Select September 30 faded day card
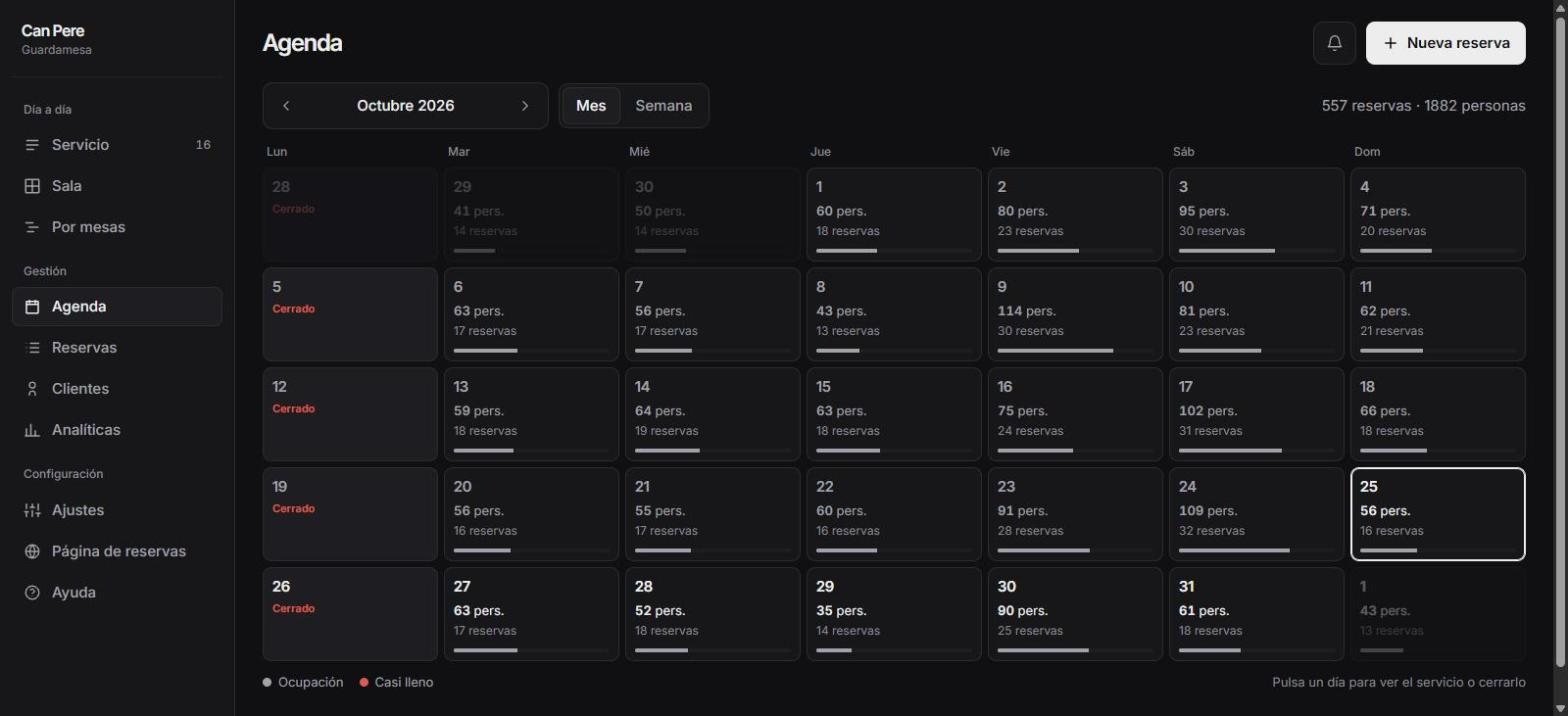Image resolution: width=1568 pixels, height=716 pixels. click(713, 214)
